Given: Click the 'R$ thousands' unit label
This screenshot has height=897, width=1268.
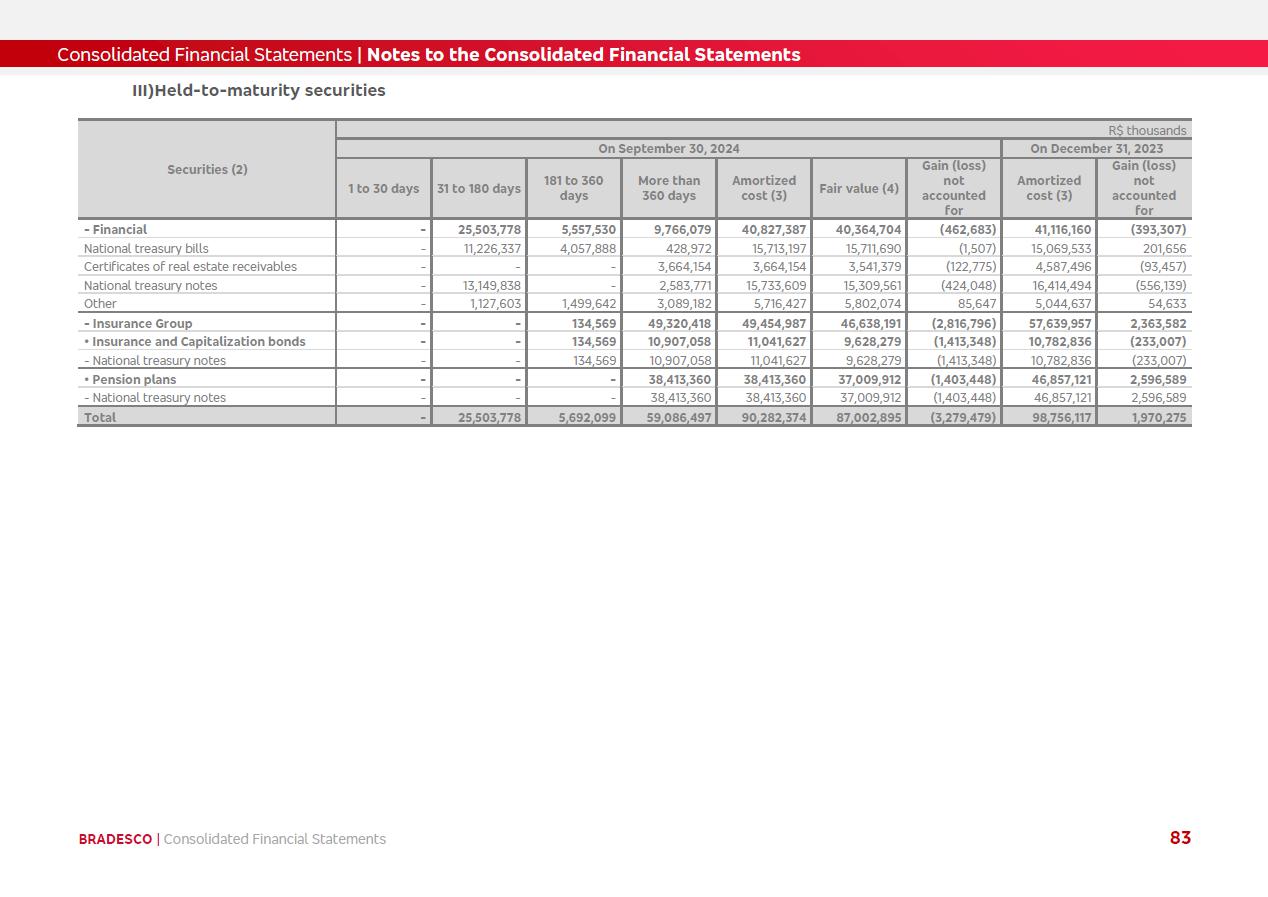Looking at the screenshot, I should 1147,131.
